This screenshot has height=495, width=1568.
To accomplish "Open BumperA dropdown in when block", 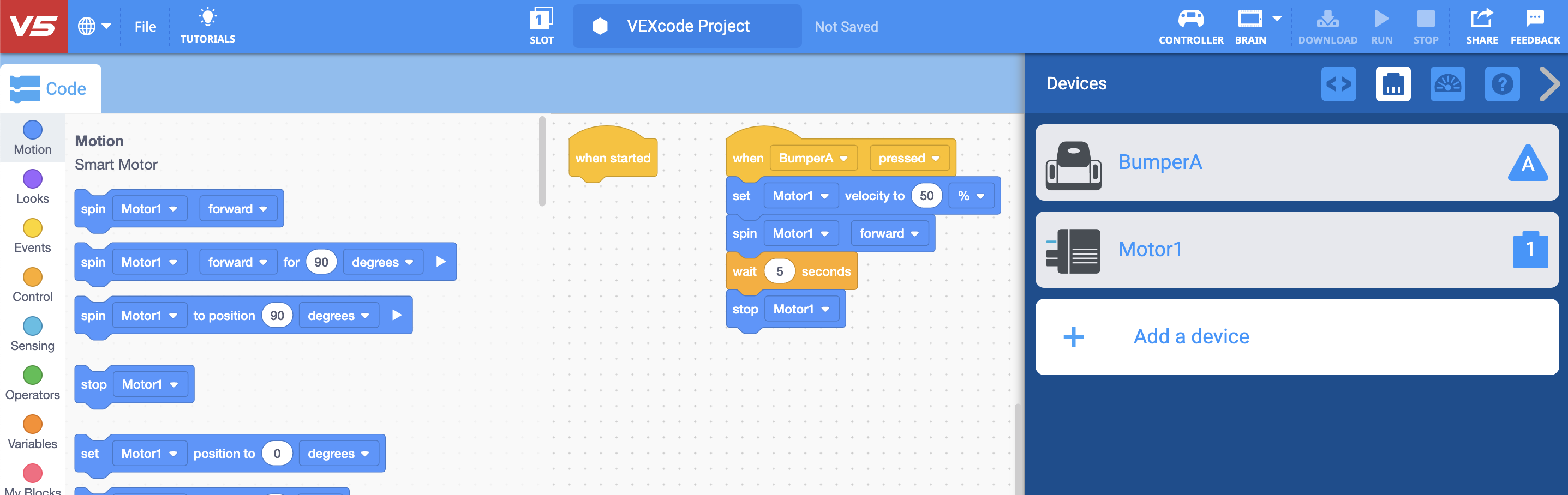I will point(813,158).
